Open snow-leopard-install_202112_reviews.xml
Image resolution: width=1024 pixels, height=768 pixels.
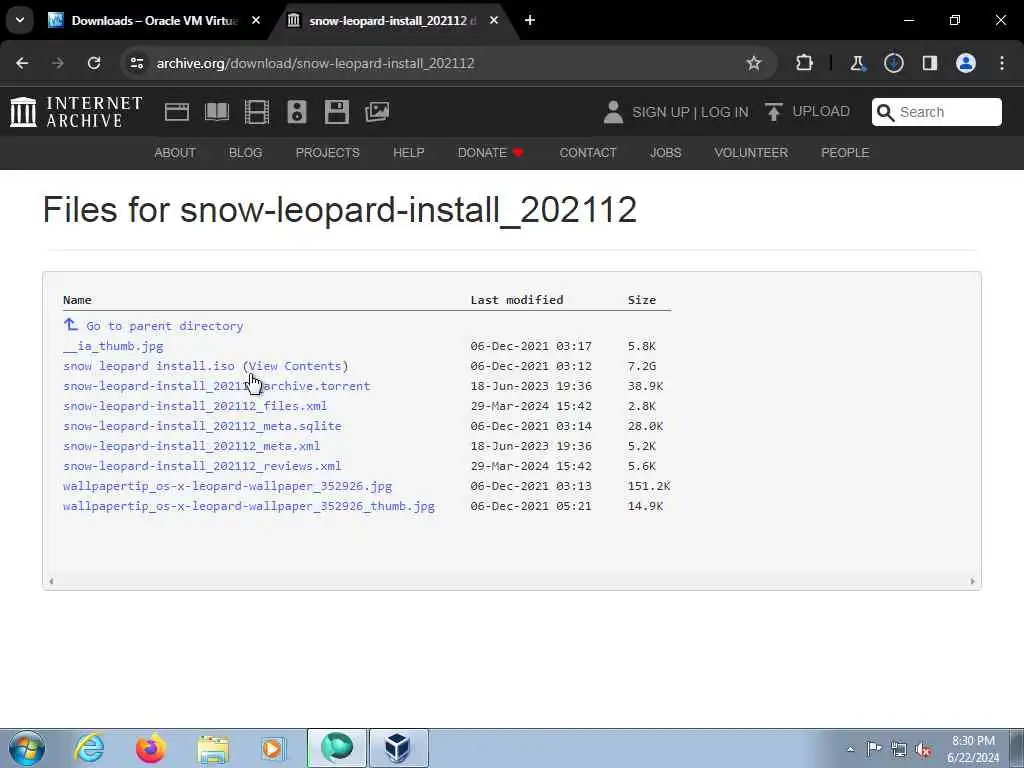[x=202, y=466]
